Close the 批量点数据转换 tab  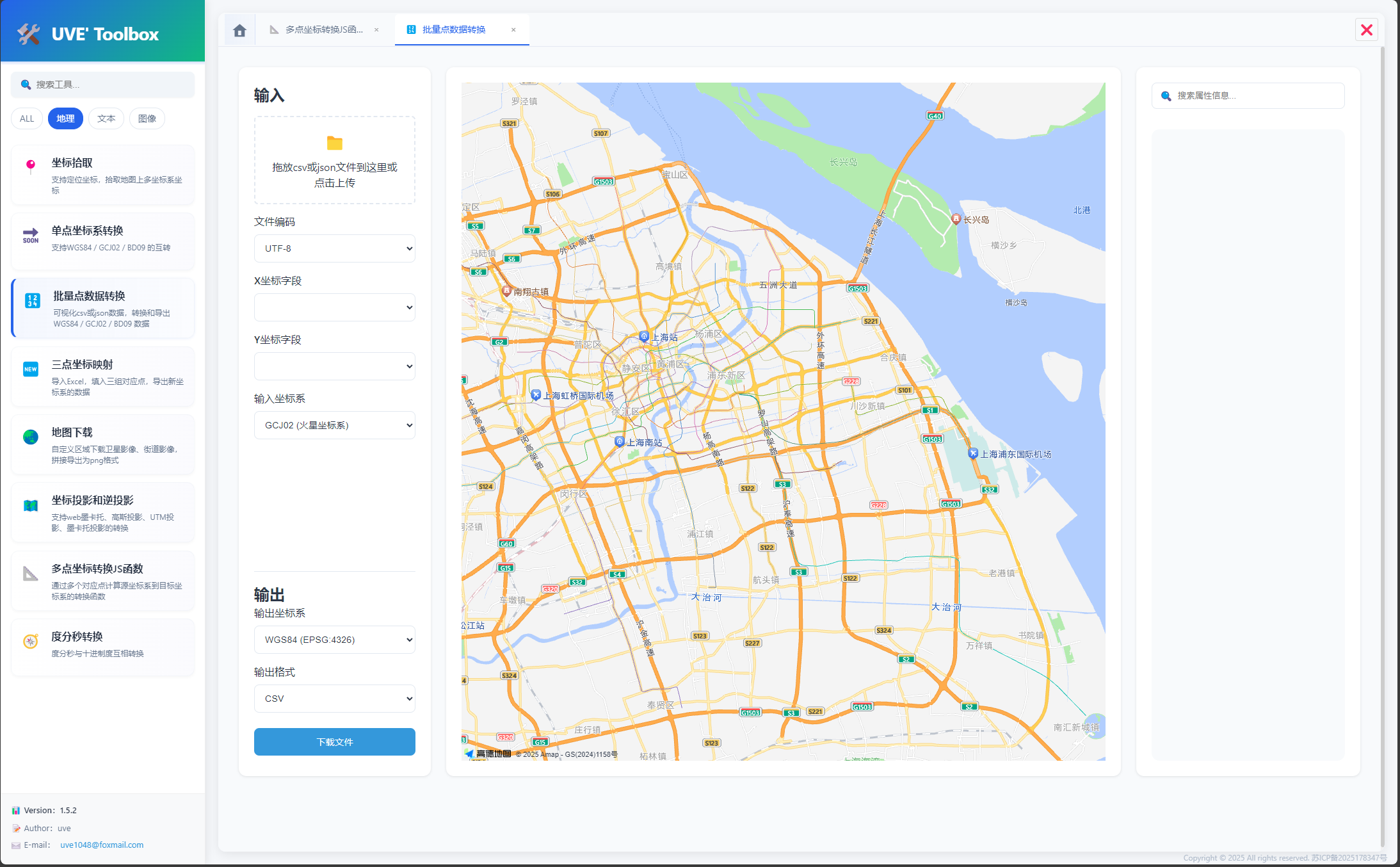coord(513,30)
